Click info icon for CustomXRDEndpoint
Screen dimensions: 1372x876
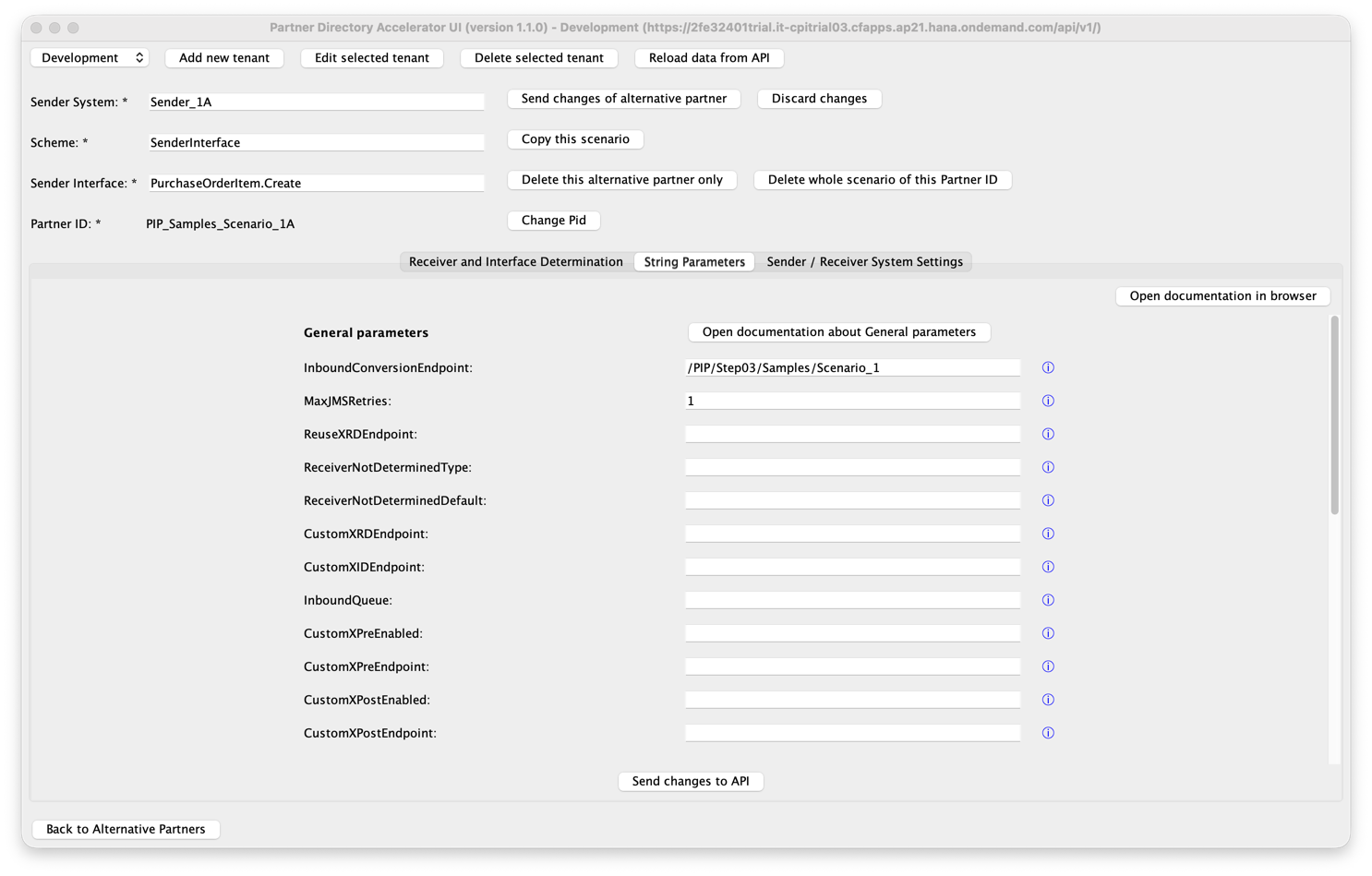pos(1048,534)
